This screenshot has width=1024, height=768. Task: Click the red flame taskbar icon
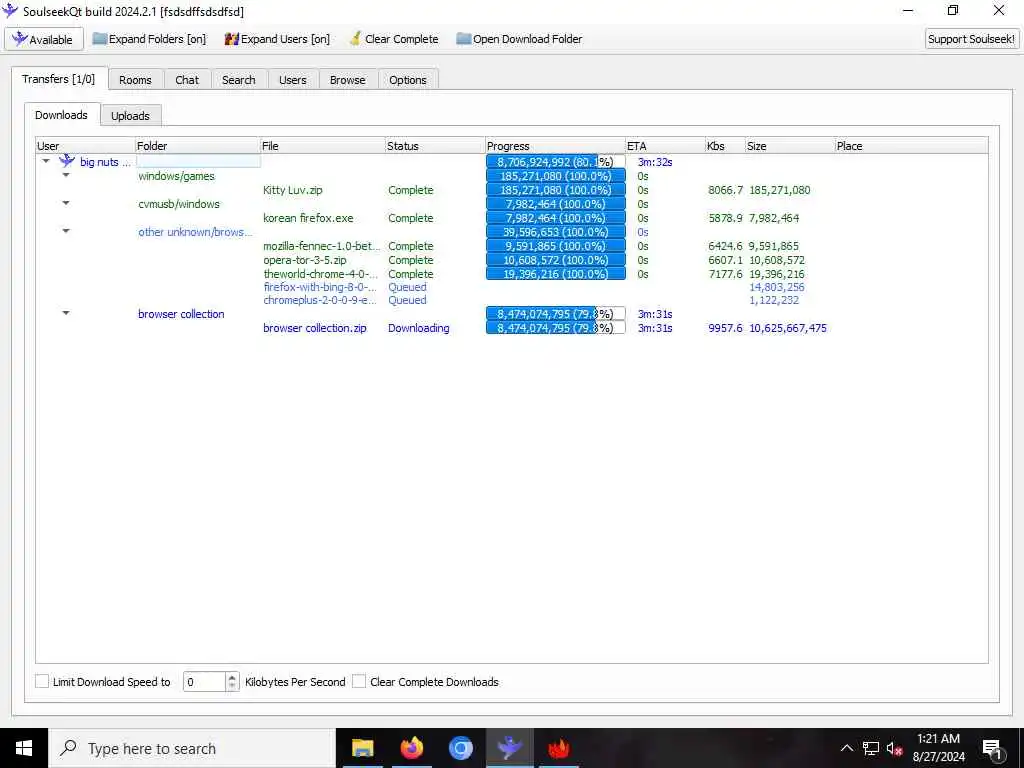558,748
